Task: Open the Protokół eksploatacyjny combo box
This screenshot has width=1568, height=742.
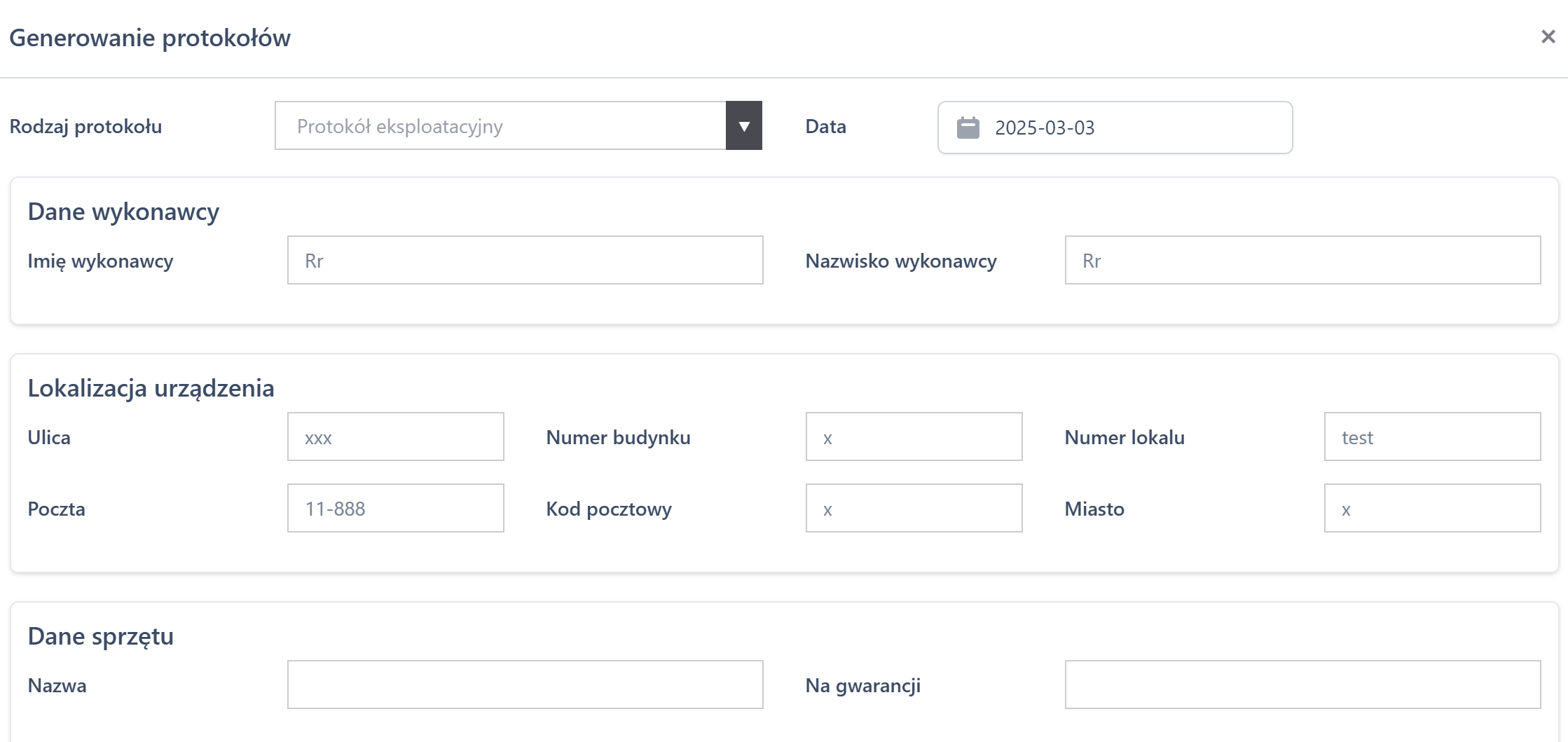Action: [500, 126]
